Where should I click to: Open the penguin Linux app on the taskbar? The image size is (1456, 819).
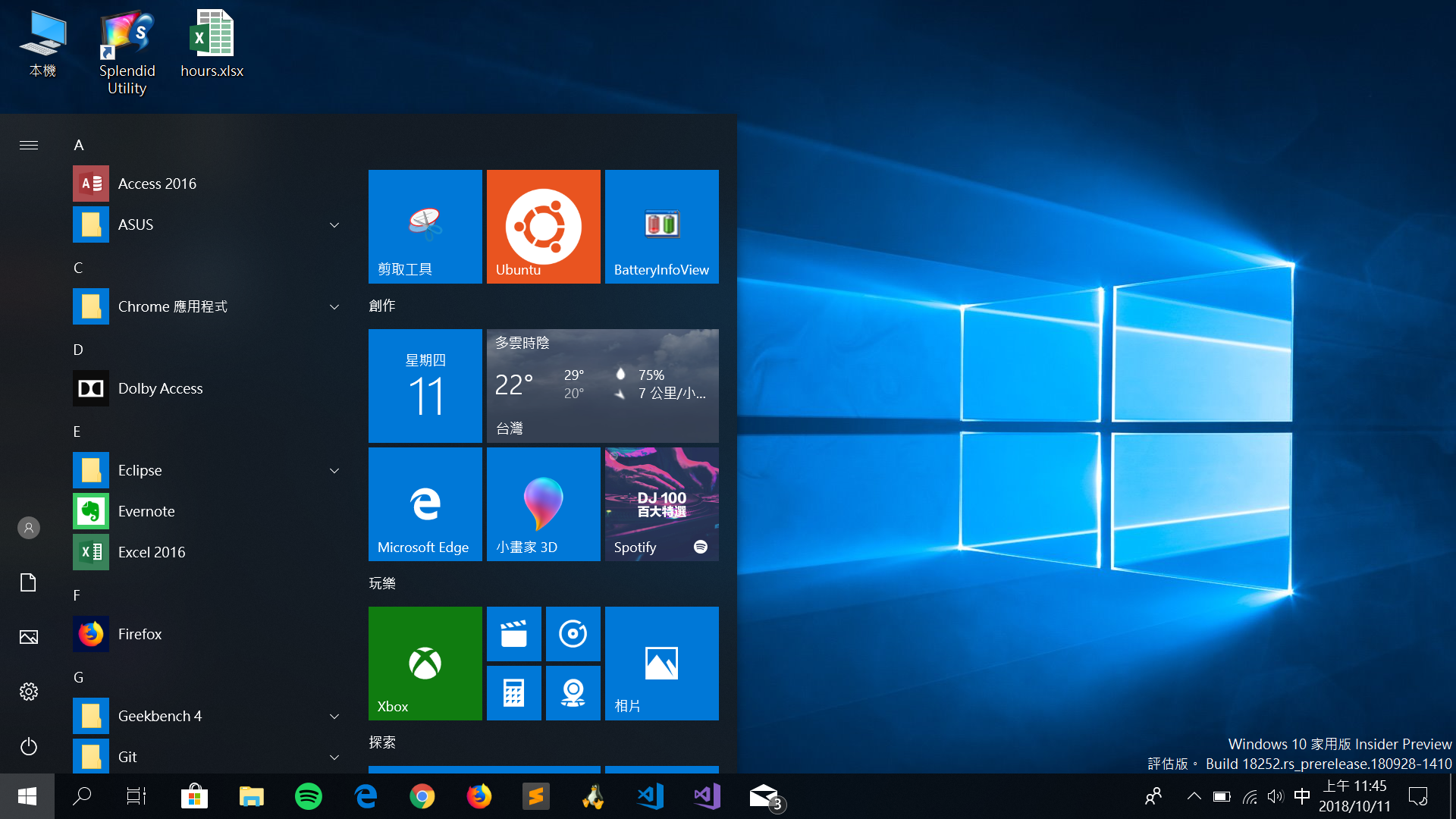[x=593, y=796]
